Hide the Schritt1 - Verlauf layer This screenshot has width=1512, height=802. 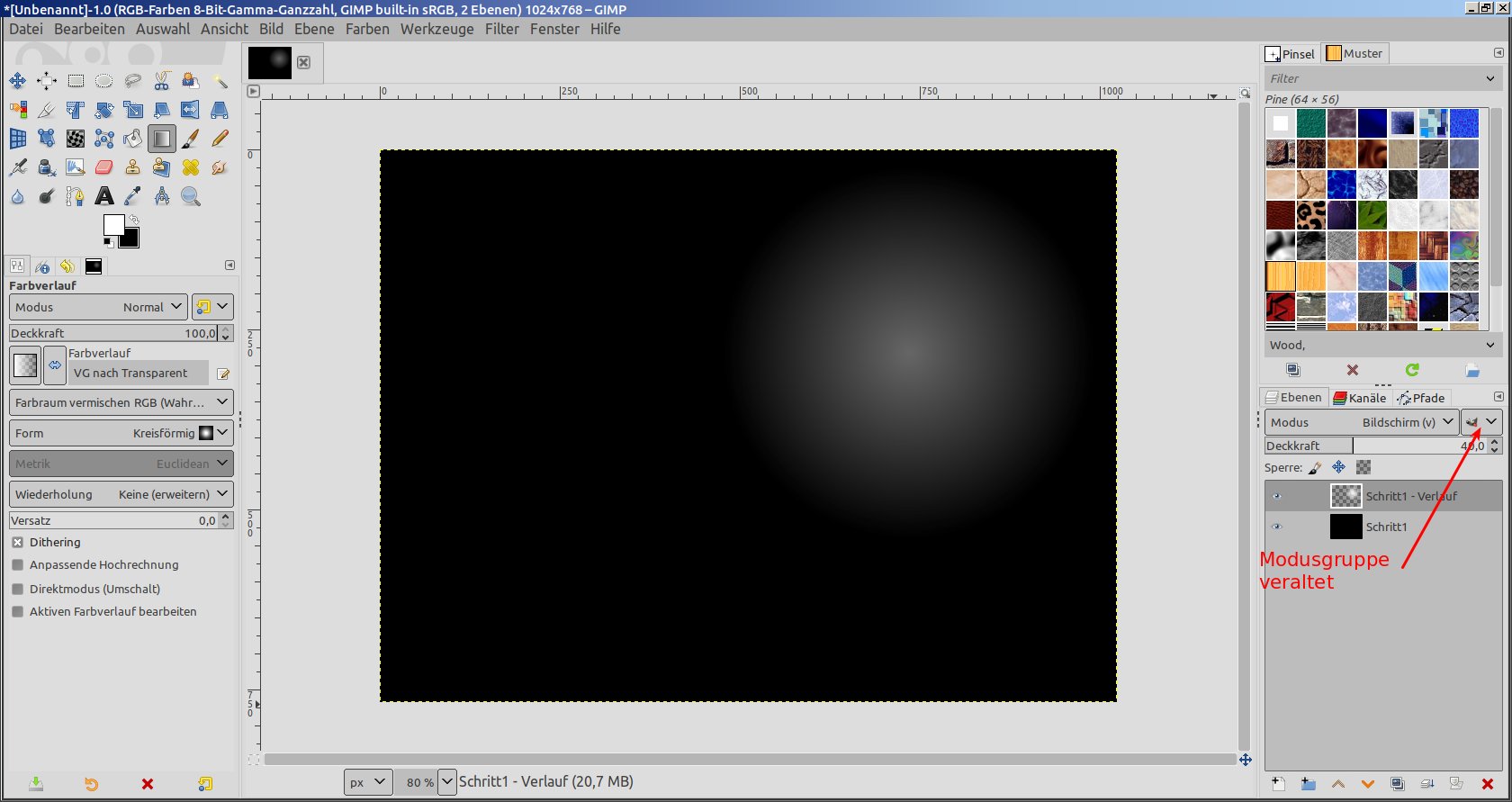click(x=1276, y=496)
